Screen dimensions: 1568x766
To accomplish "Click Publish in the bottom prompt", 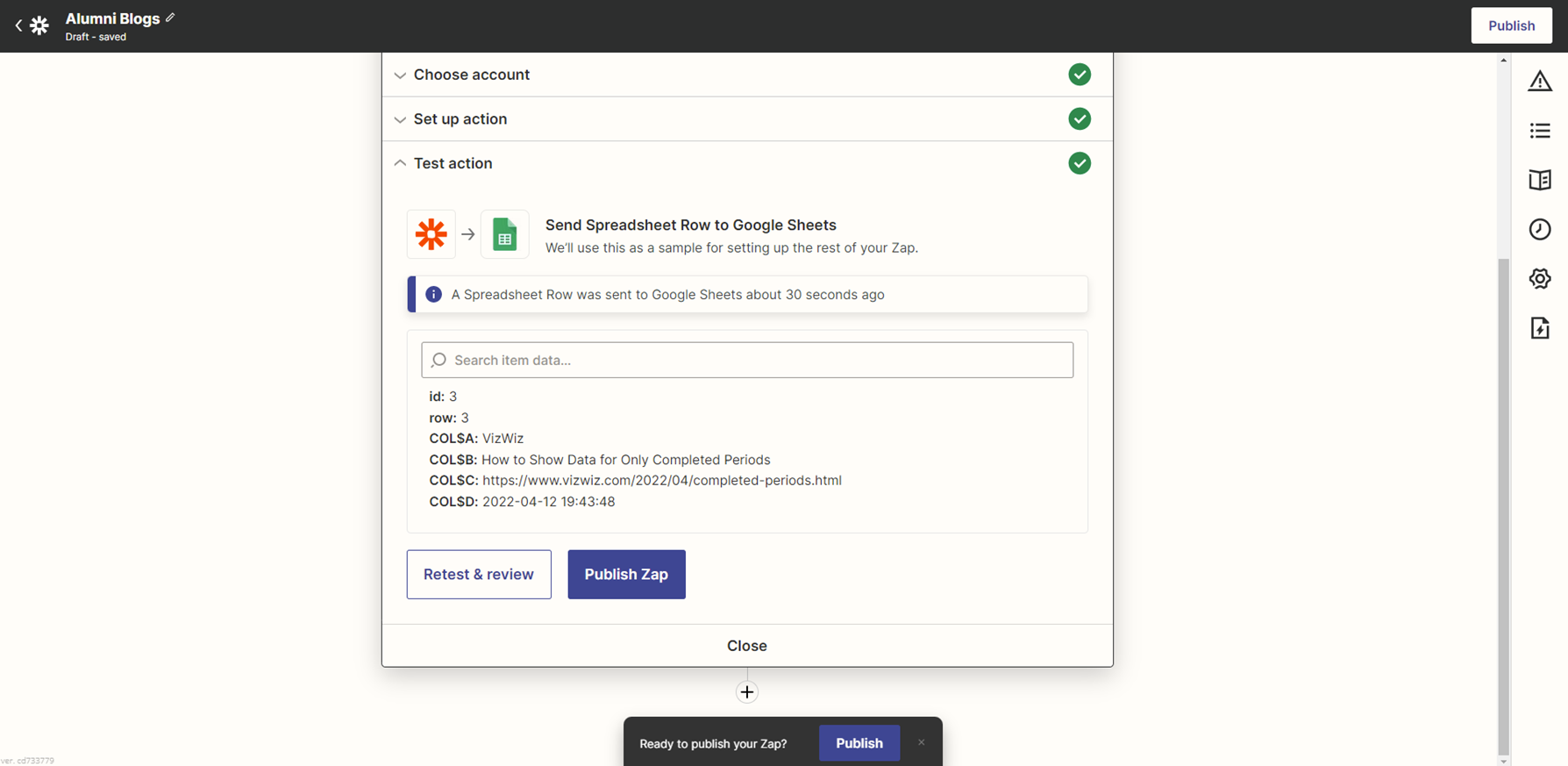I will tap(859, 743).
